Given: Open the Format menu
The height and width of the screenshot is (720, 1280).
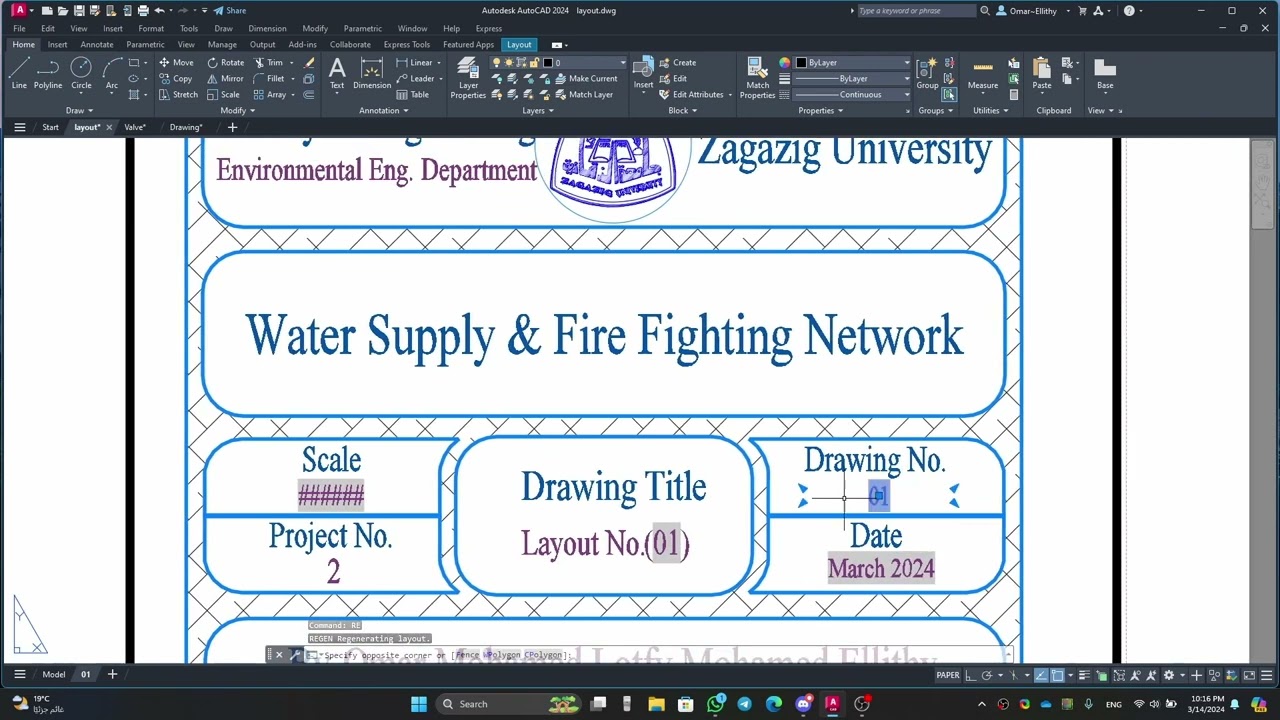Looking at the screenshot, I should click(x=151, y=28).
